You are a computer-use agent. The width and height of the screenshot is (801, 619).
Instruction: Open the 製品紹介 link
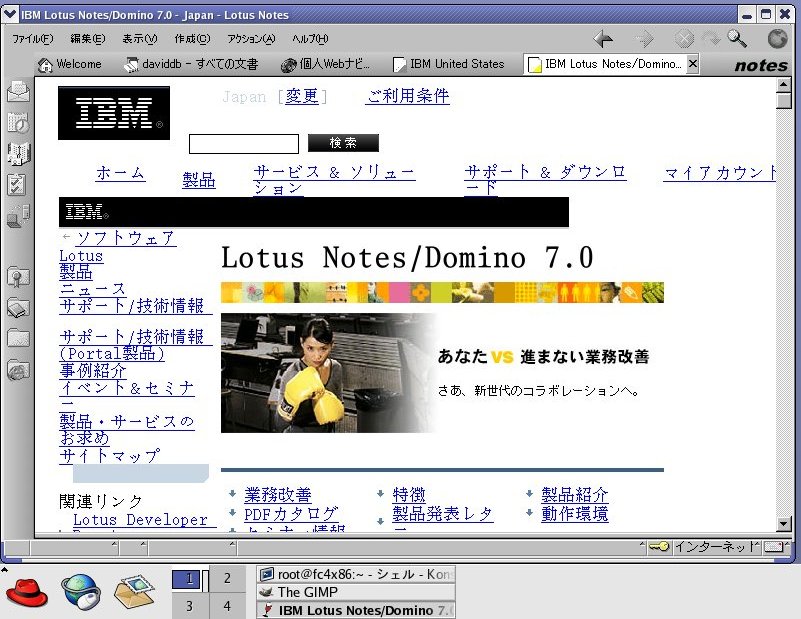[575, 495]
